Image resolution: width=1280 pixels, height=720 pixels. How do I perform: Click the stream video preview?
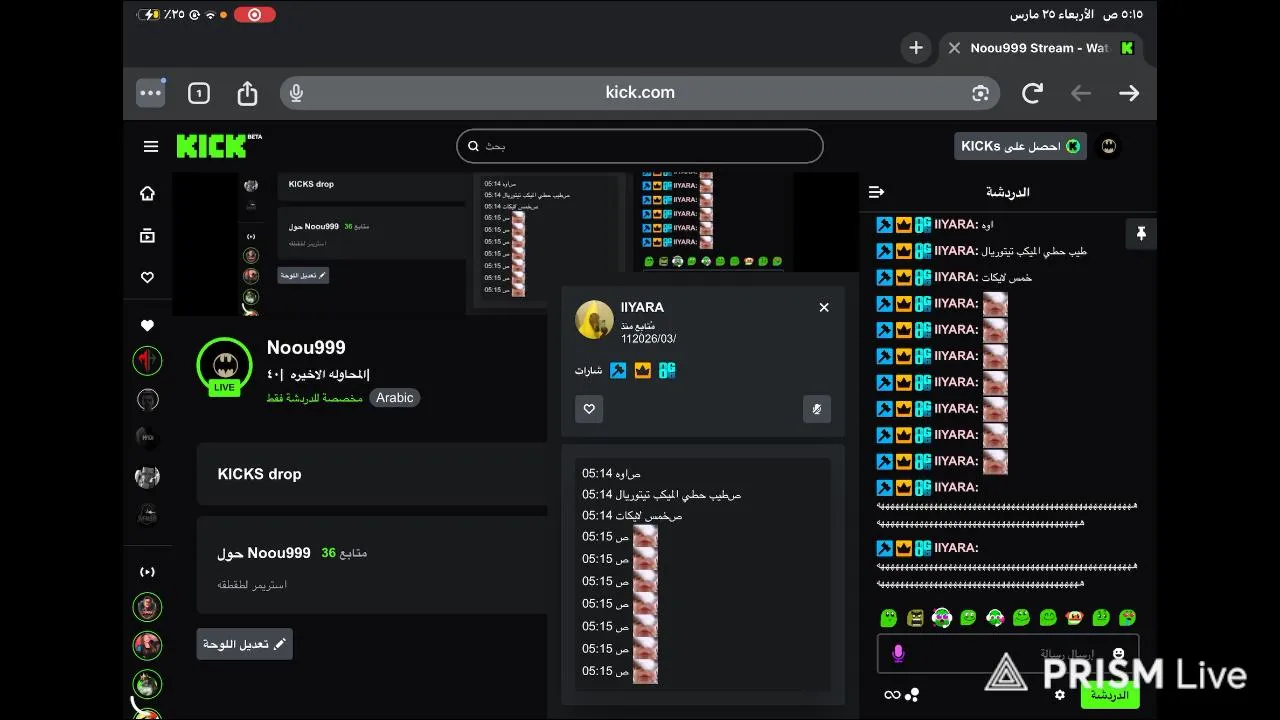click(x=515, y=244)
